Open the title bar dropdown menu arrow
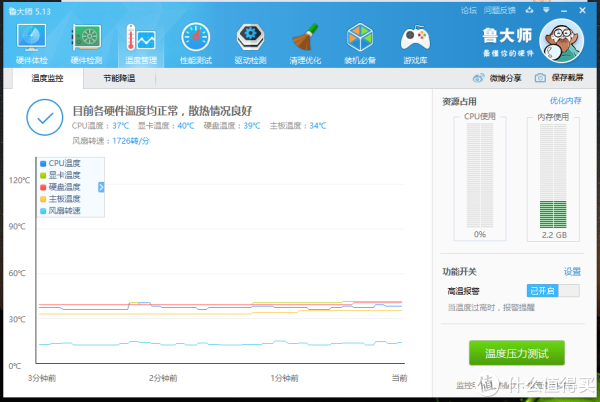The image size is (600, 402). [546, 10]
